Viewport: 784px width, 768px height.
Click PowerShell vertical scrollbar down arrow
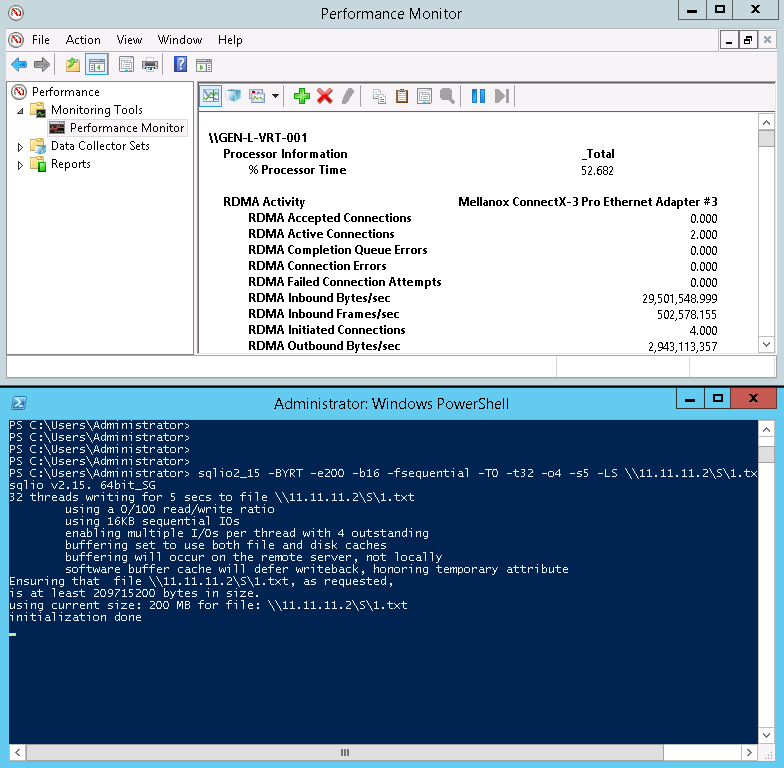point(766,736)
